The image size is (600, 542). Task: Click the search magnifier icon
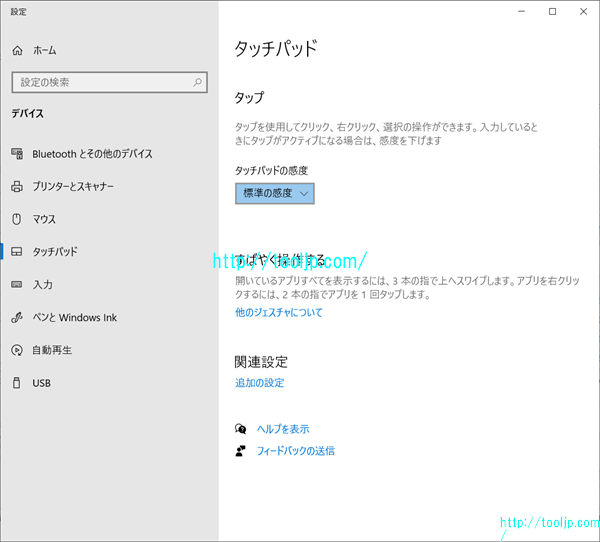pyautogui.click(x=197, y=82)
